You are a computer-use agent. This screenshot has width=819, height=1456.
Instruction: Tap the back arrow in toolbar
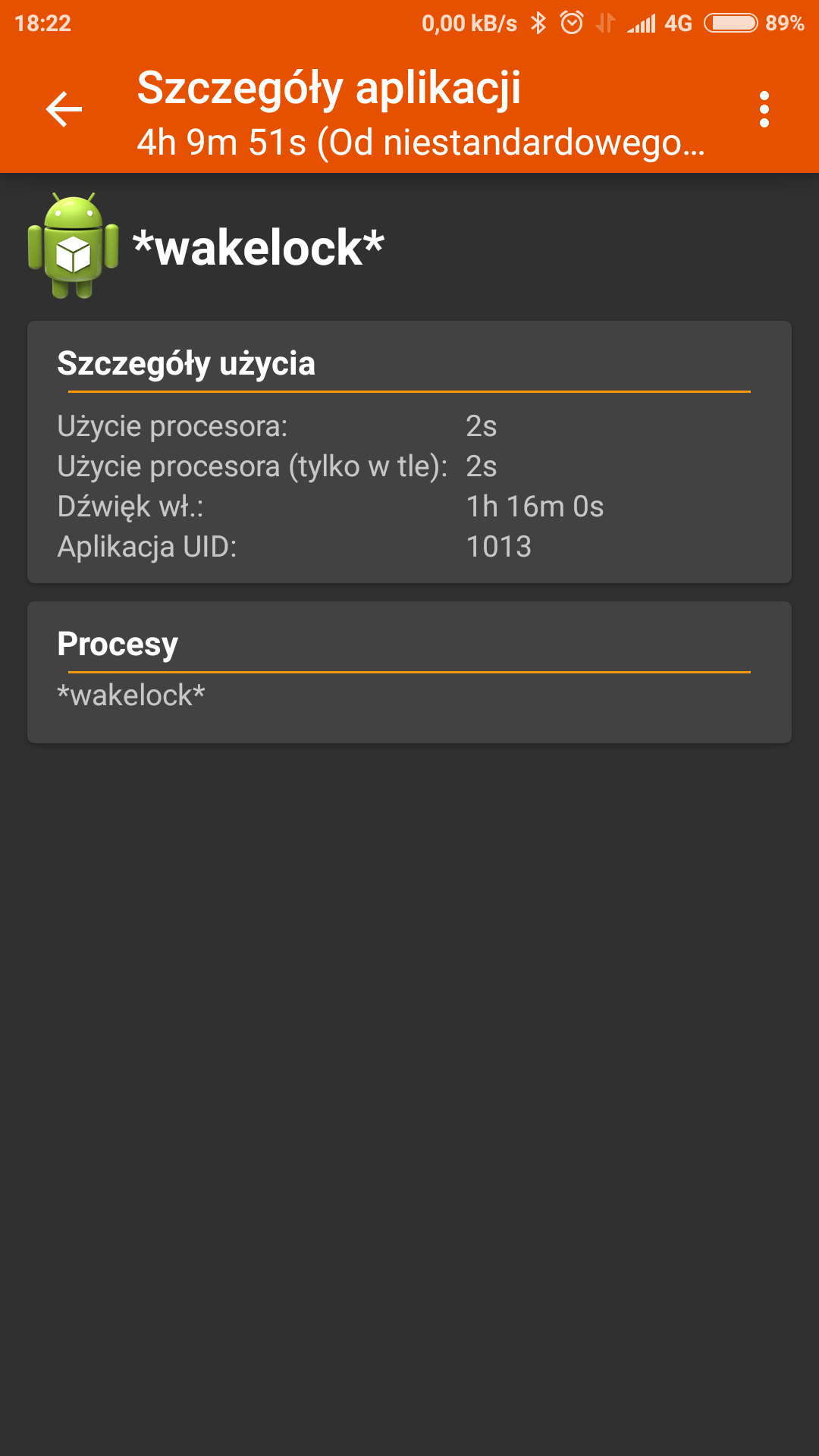(64, 110)
